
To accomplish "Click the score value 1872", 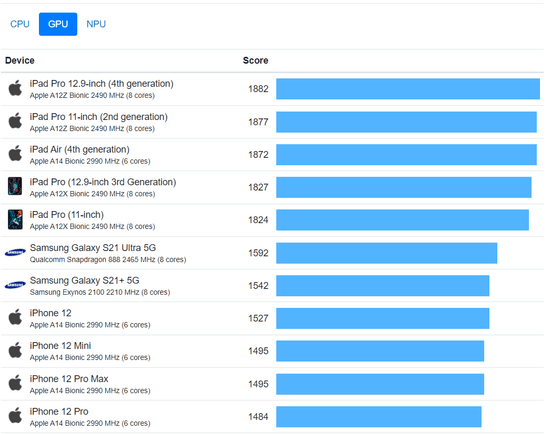I will [258, 155].
